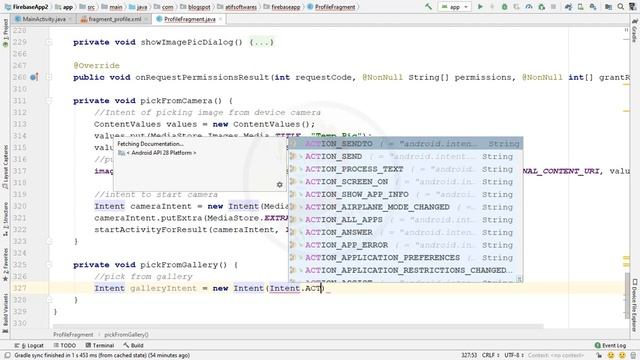The height and width of the screenshot is (360, 640).
Task: Click pickFromGallery() in bottom breadcrumb
Action: point(126,335)
